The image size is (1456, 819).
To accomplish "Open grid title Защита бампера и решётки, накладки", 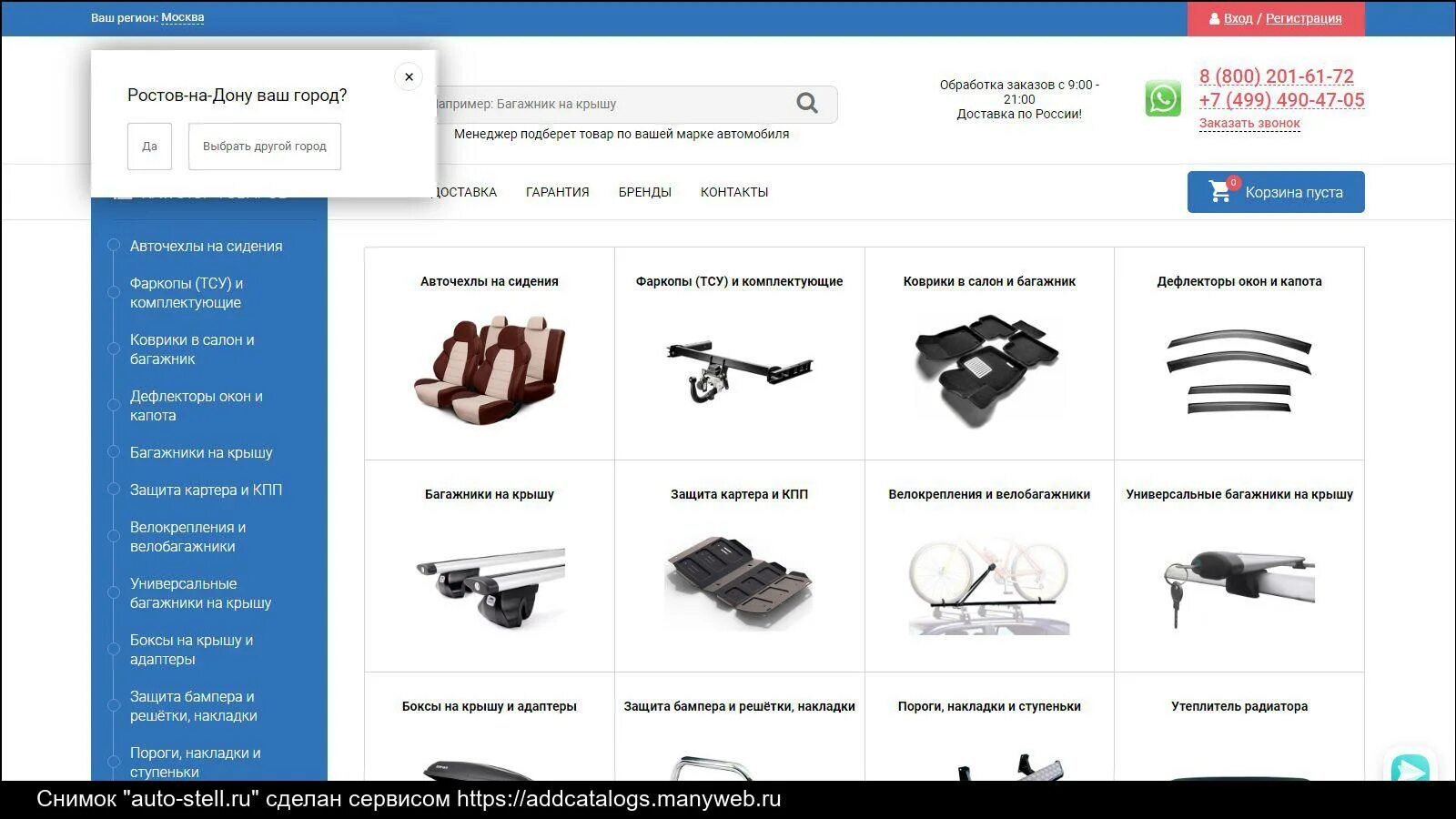I will coord(739,706).
